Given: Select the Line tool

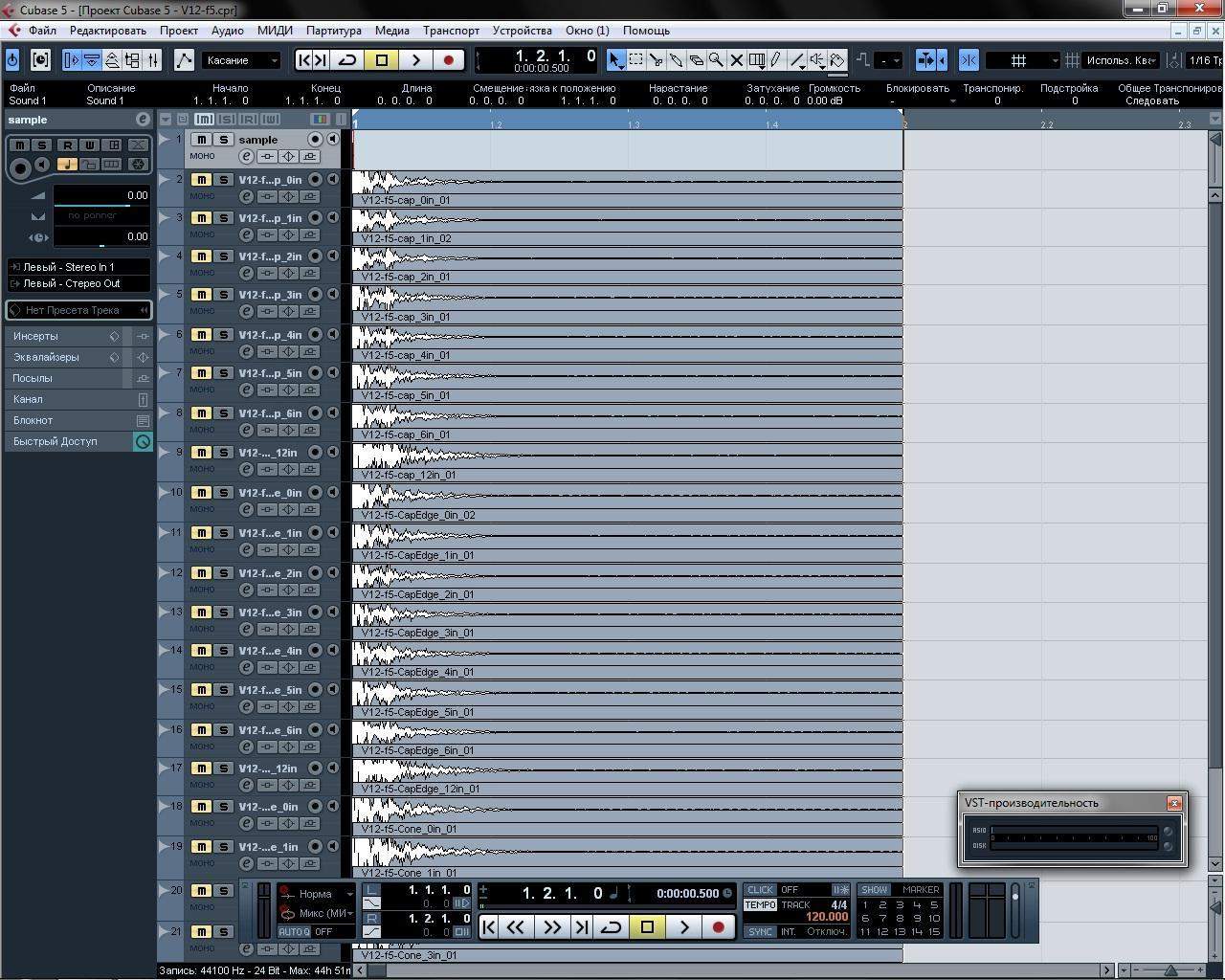Looking at the screenshot, I should (x=797, y=60).
